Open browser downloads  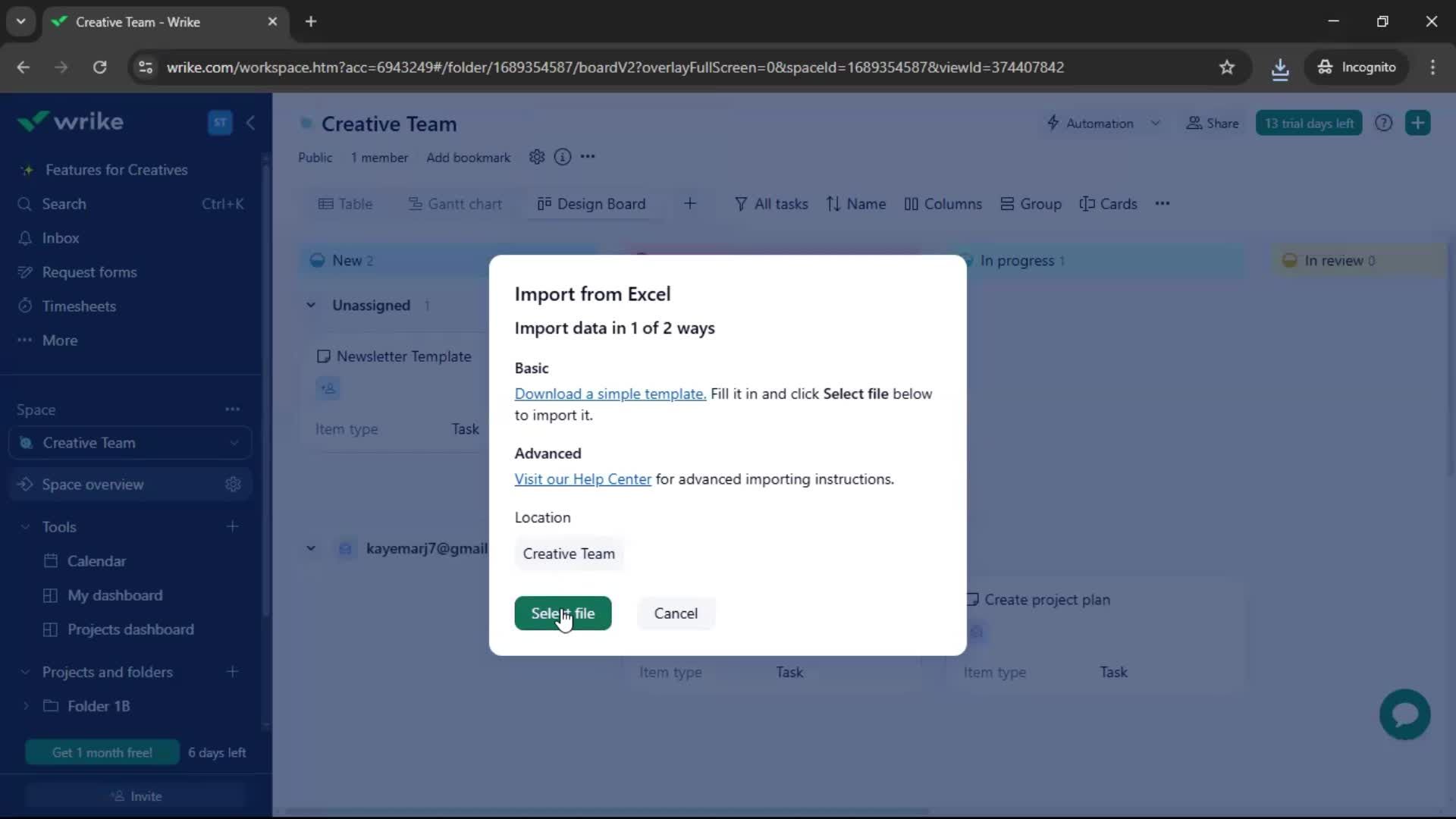coord(1280,67)
